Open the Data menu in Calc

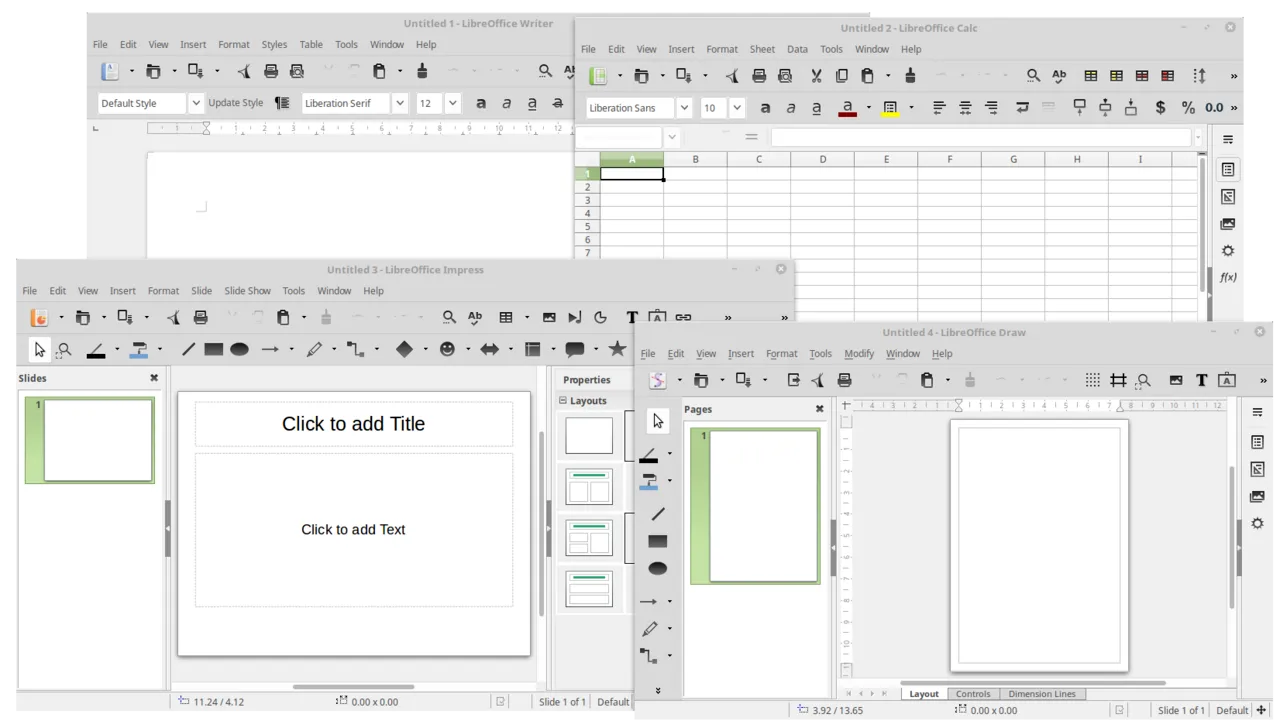(797, 49)
